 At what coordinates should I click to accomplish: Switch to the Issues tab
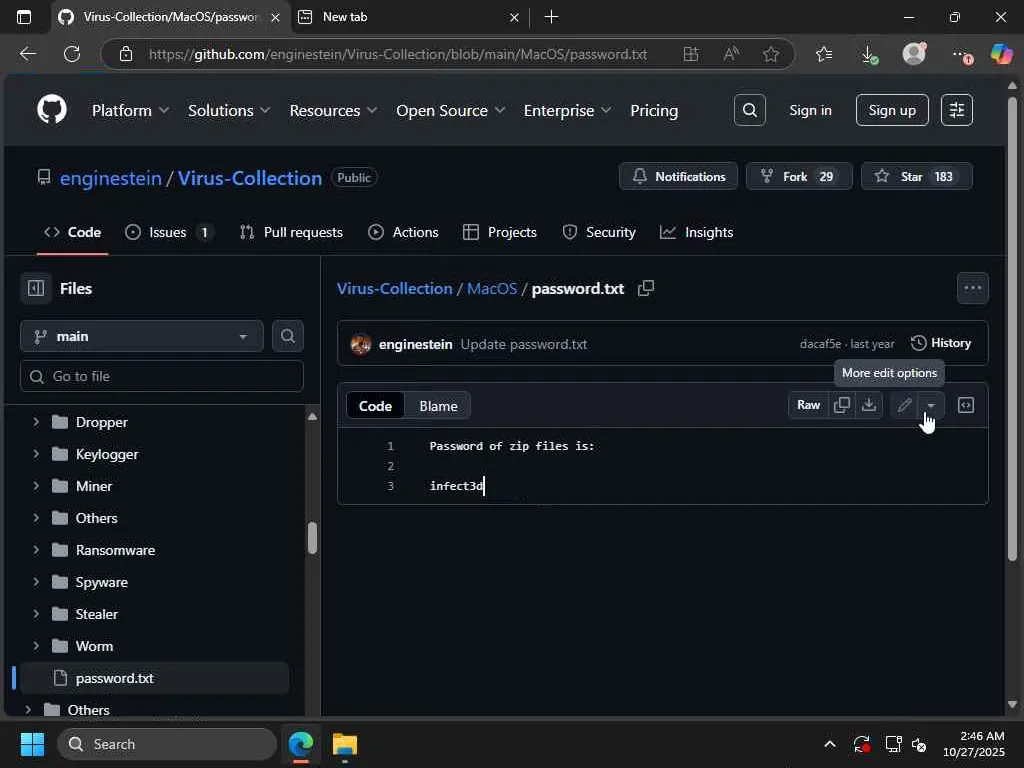point(169,232)
